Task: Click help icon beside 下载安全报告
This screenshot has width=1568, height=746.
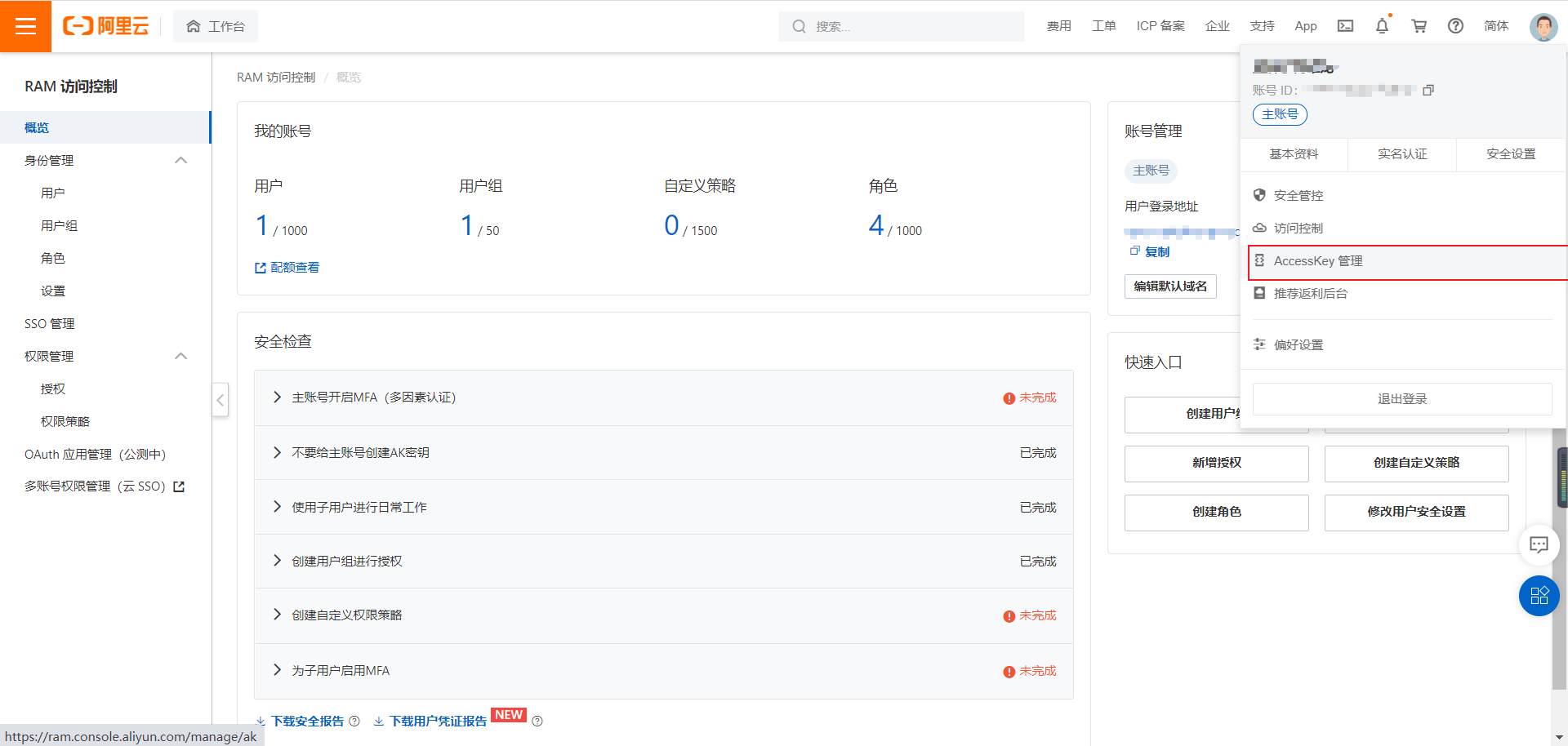Action: click(354, 722)
